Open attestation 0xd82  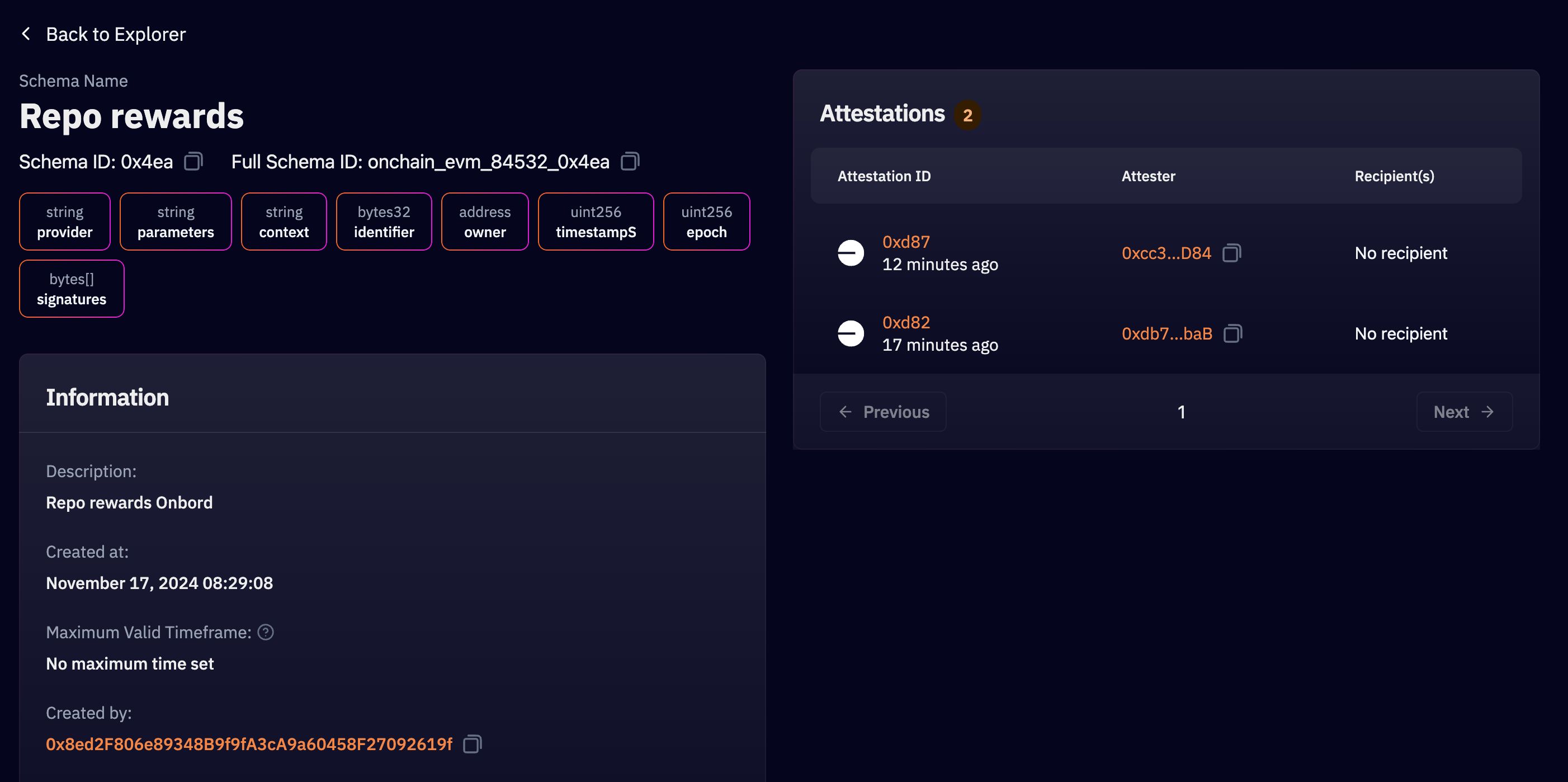pyautogui.click(x=906, y=322)
